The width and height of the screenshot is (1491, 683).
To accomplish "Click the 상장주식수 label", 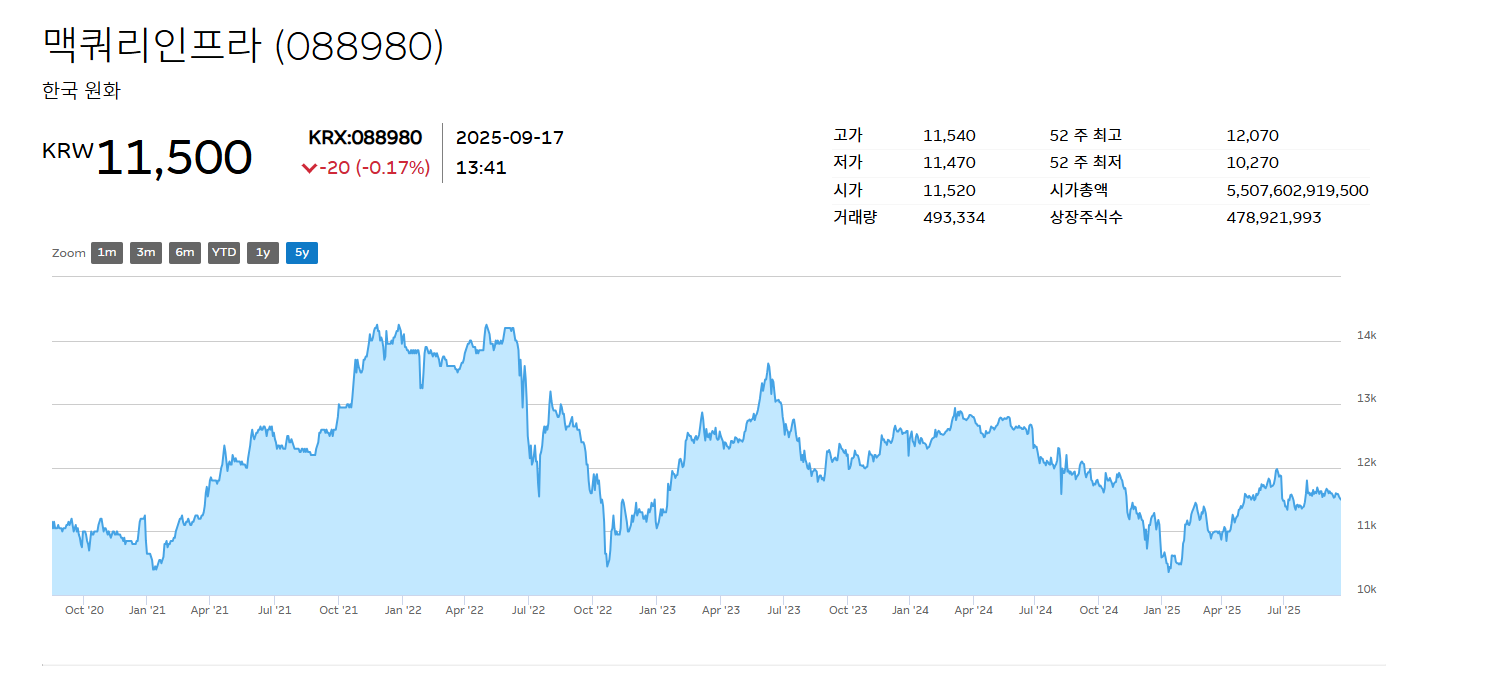I will [1086, 216].
